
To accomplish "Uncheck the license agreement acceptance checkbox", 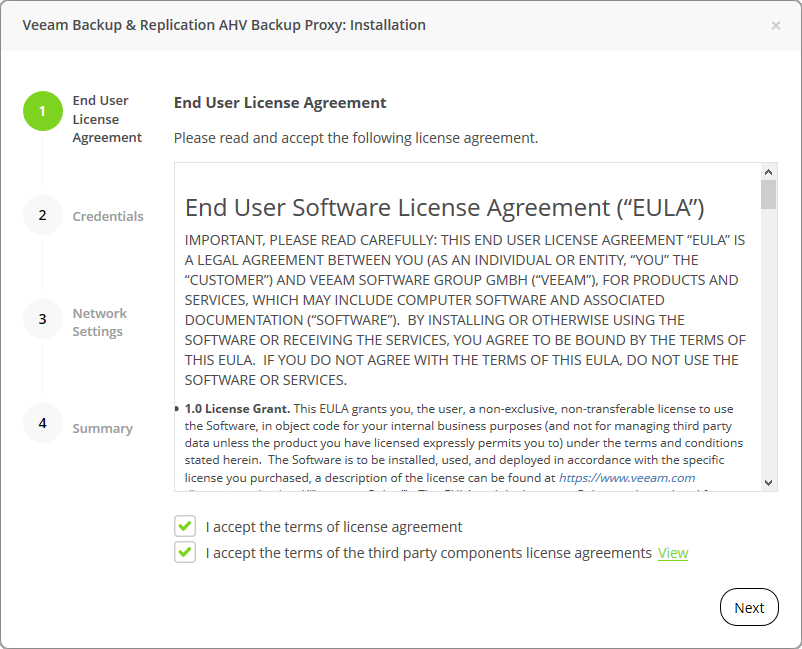I will pyautogui.click(x=185, y=527).
